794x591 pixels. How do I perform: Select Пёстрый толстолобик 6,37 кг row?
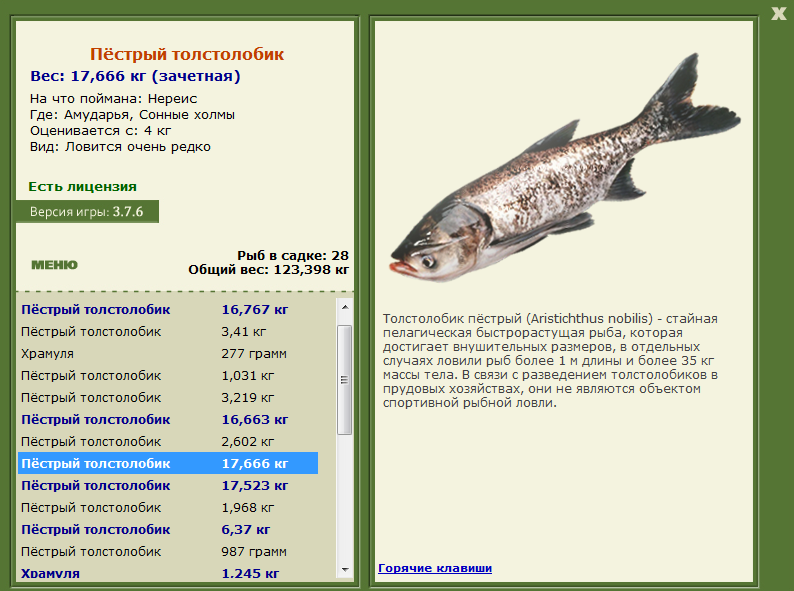point(168,530)
